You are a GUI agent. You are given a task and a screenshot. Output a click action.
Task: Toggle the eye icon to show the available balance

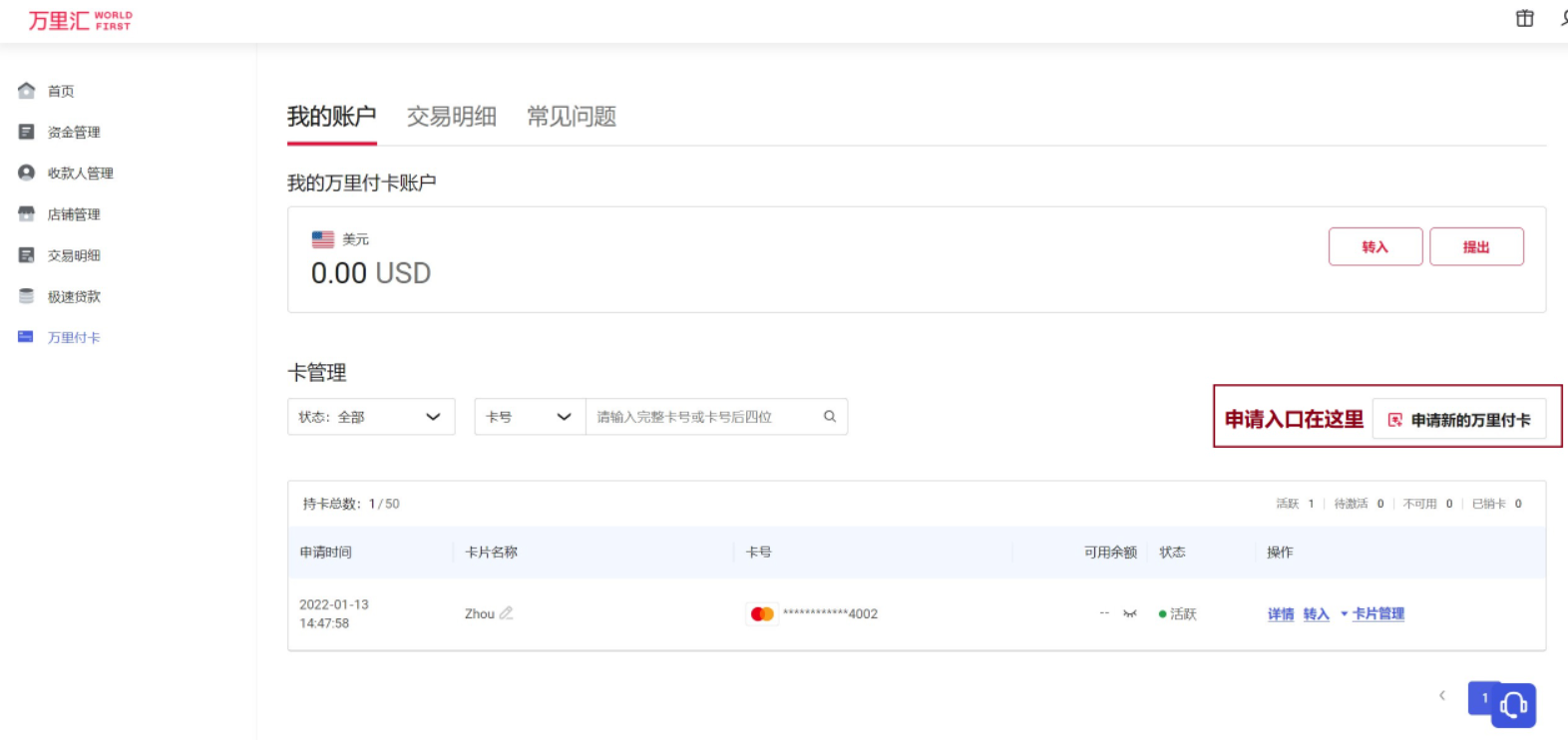(1130, 613)
